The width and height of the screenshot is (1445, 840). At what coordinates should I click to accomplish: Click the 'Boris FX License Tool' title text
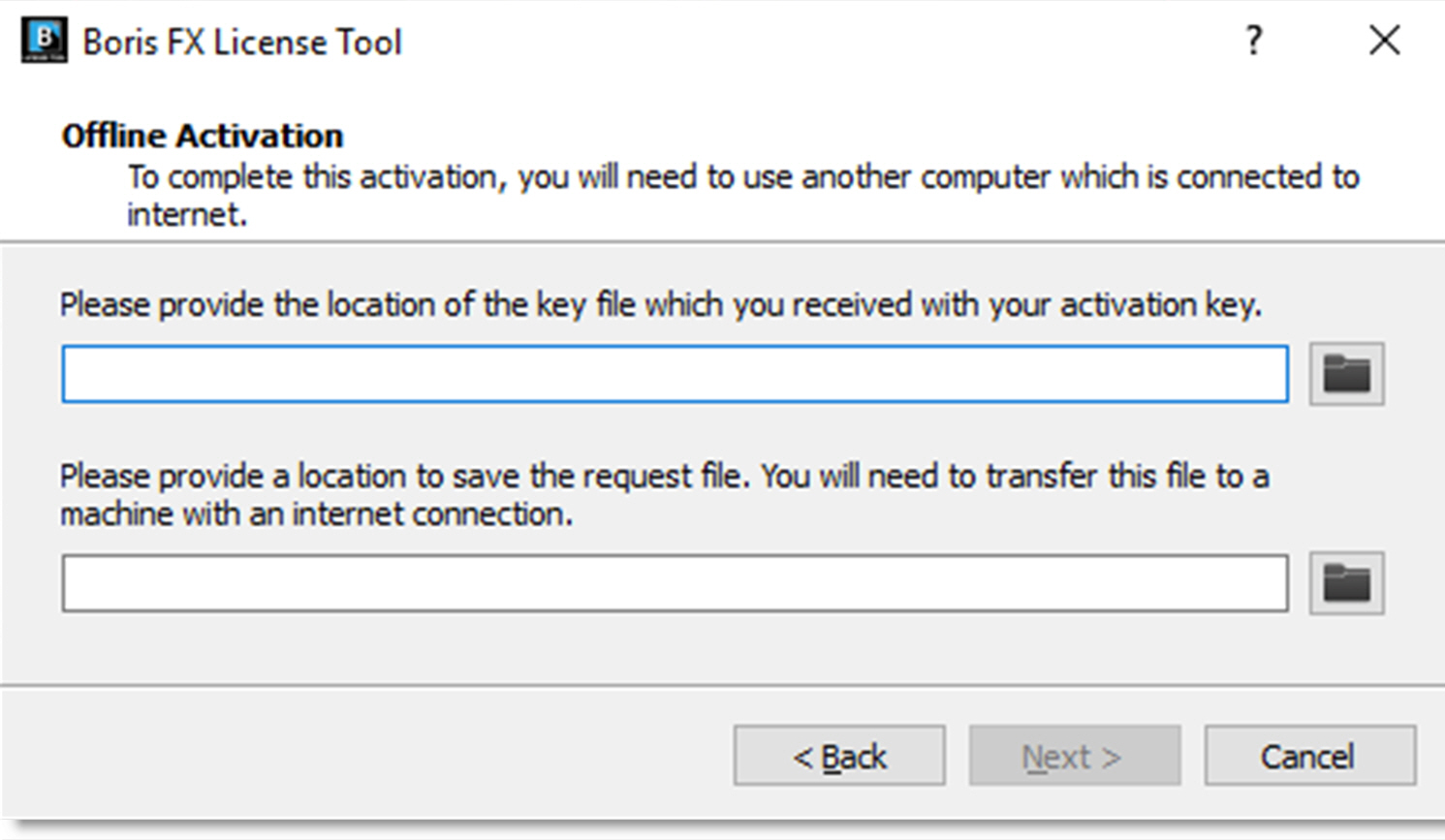242,43
